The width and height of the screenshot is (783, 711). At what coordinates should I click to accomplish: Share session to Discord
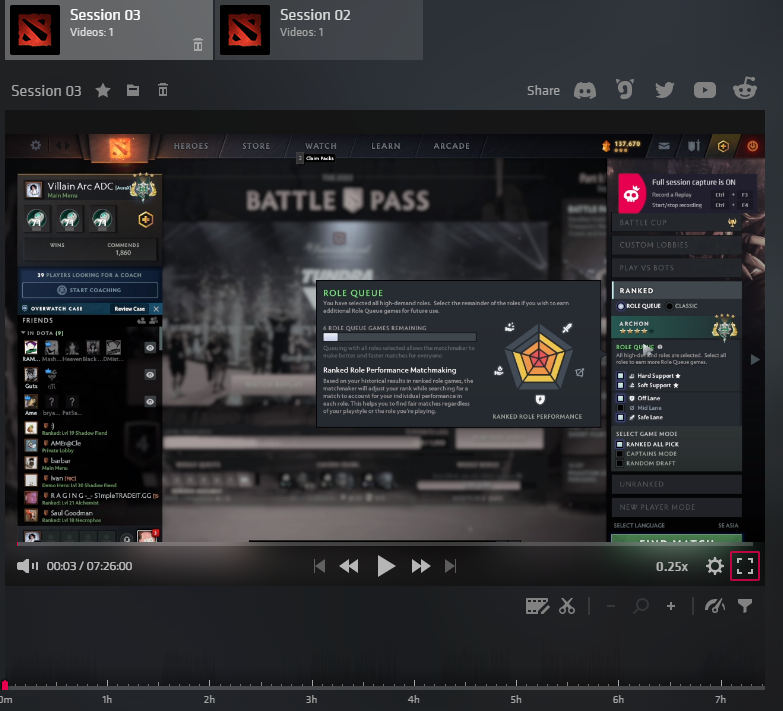[585, 90]
